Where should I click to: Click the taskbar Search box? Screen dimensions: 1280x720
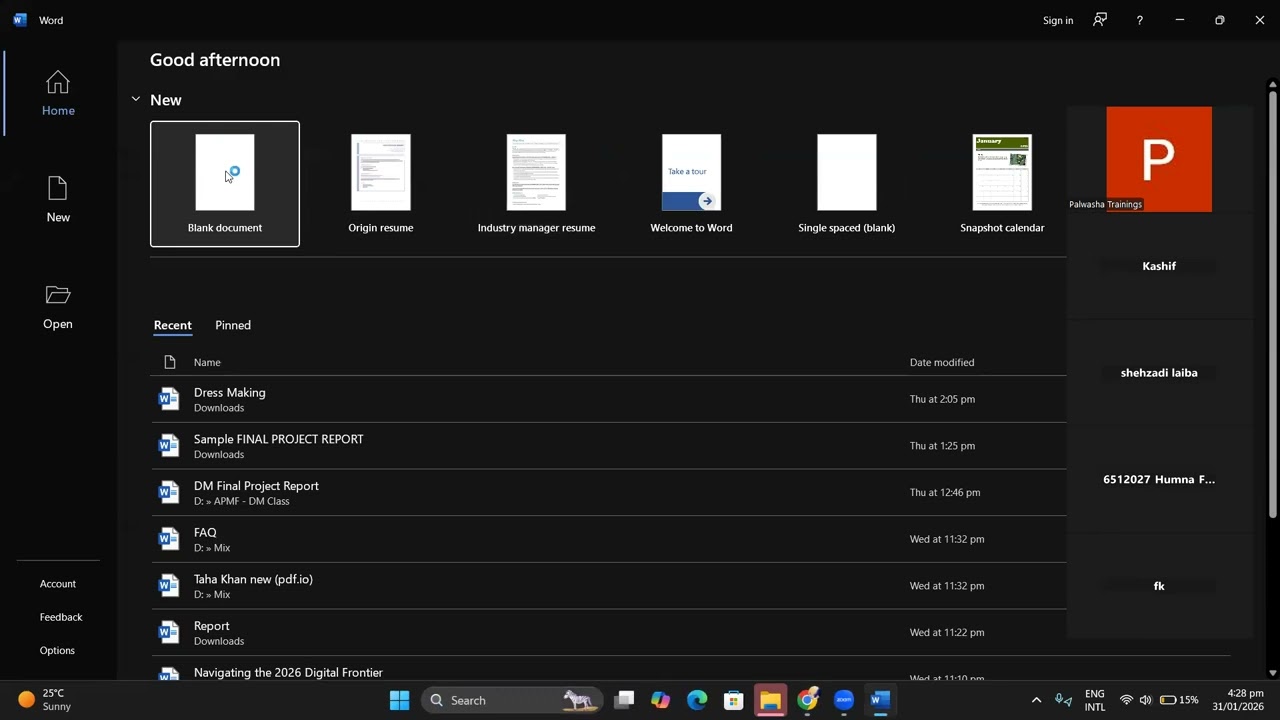(512, 700)
